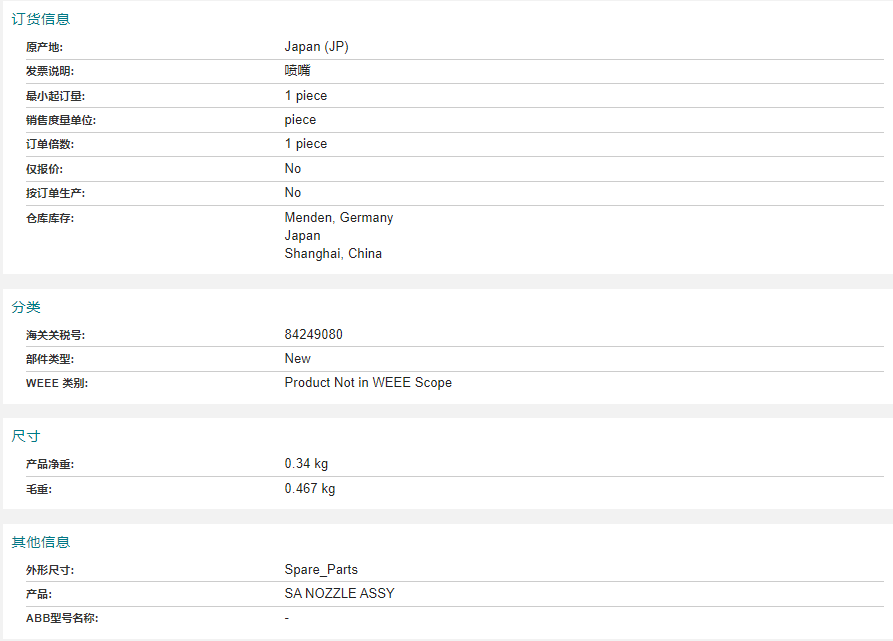Click the 订货信息 section heading
The image size is (893, 641).
40,19
